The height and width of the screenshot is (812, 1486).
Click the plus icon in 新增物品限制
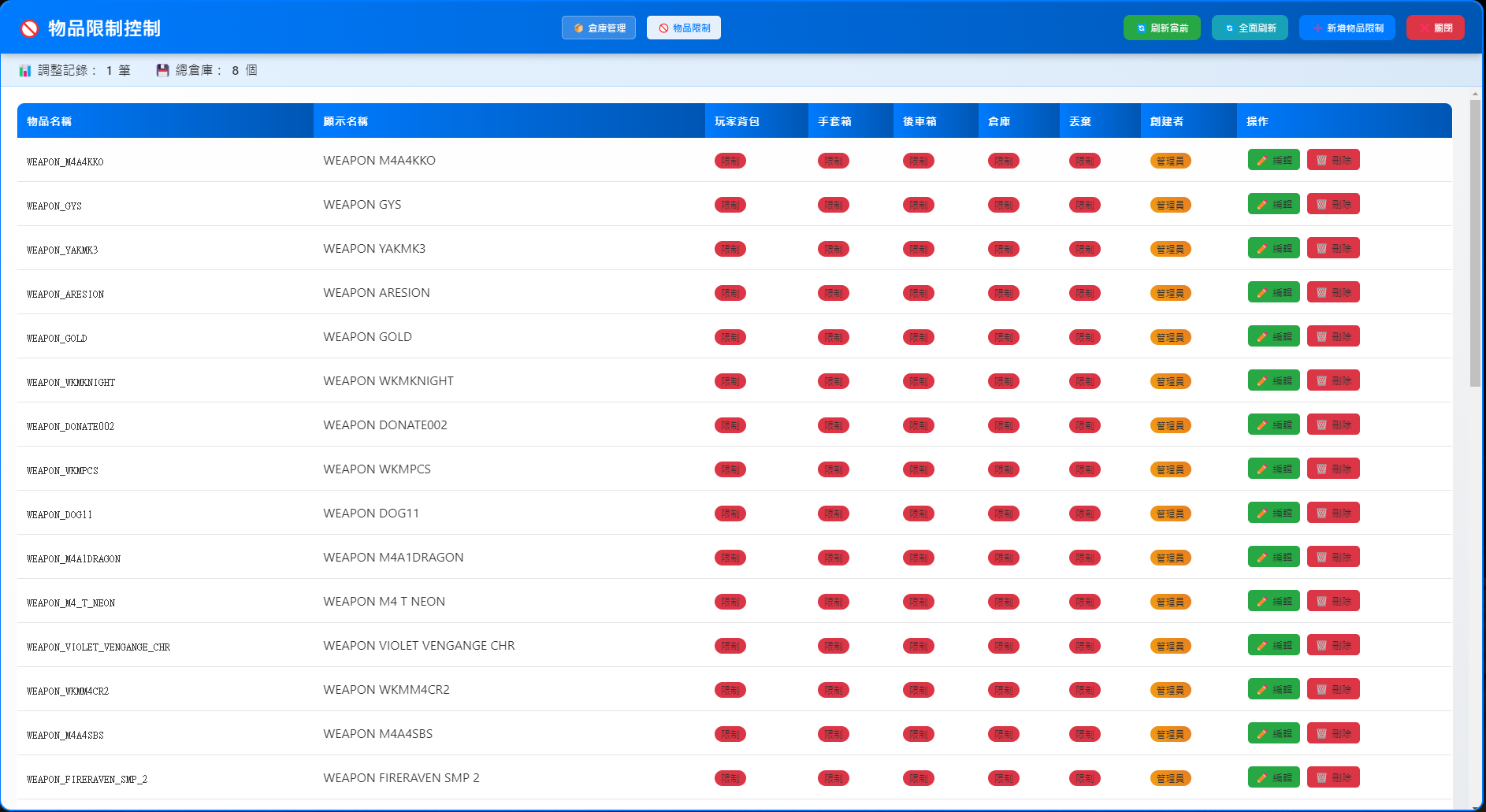(1317, 28)
